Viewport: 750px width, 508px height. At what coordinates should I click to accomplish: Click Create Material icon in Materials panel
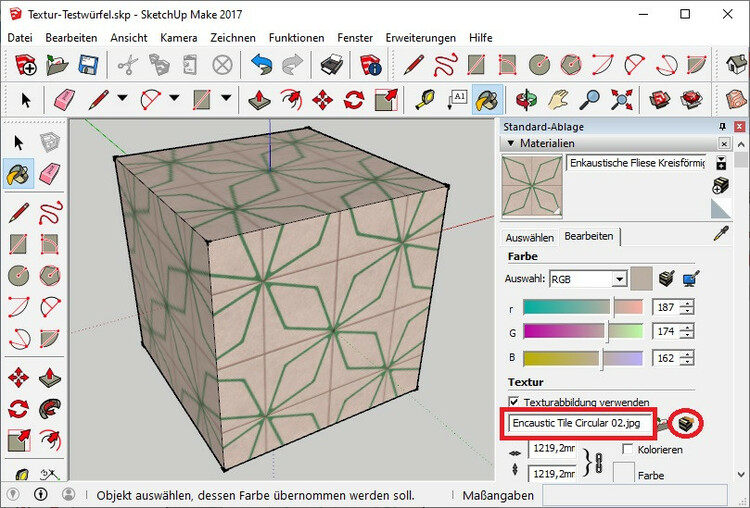tap(720, 186)
